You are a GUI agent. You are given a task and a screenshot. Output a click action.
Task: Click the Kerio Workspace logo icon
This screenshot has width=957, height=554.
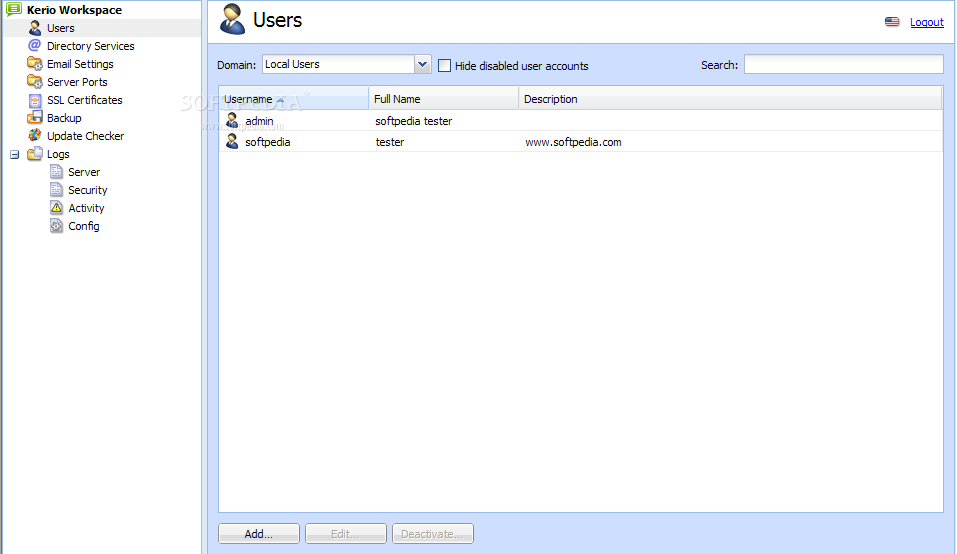tap(14, 9)
